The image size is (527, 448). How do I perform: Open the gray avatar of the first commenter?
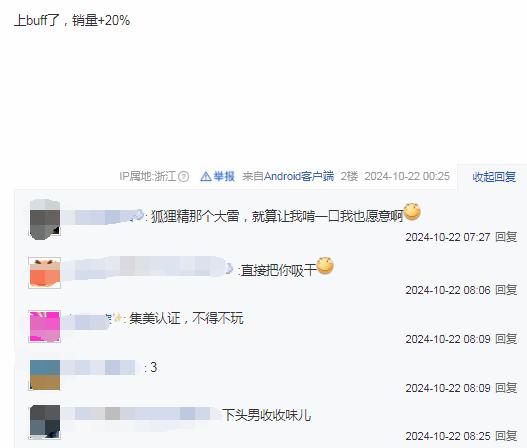45,219
